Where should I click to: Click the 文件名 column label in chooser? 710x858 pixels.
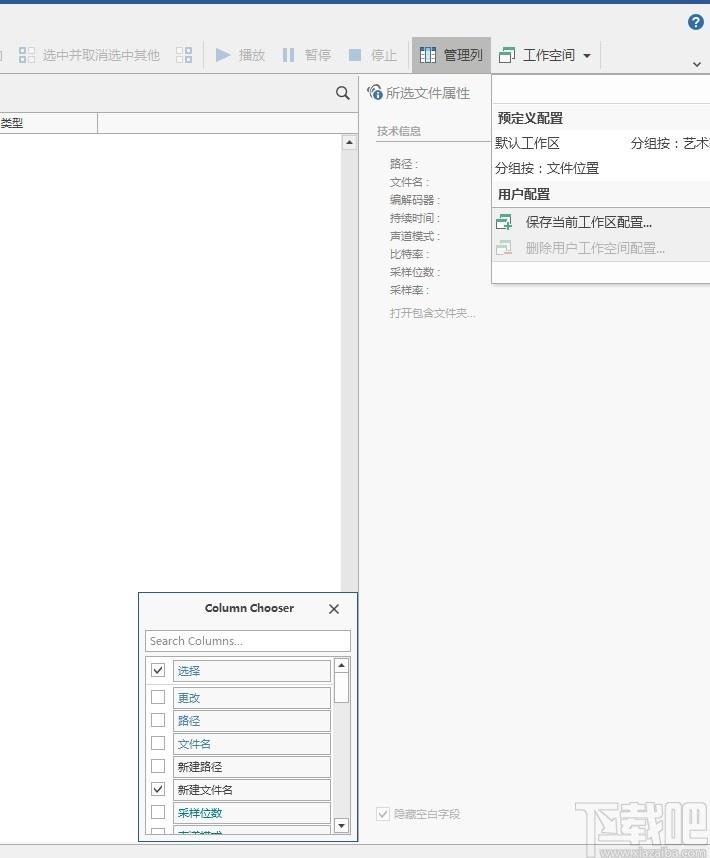252,744
